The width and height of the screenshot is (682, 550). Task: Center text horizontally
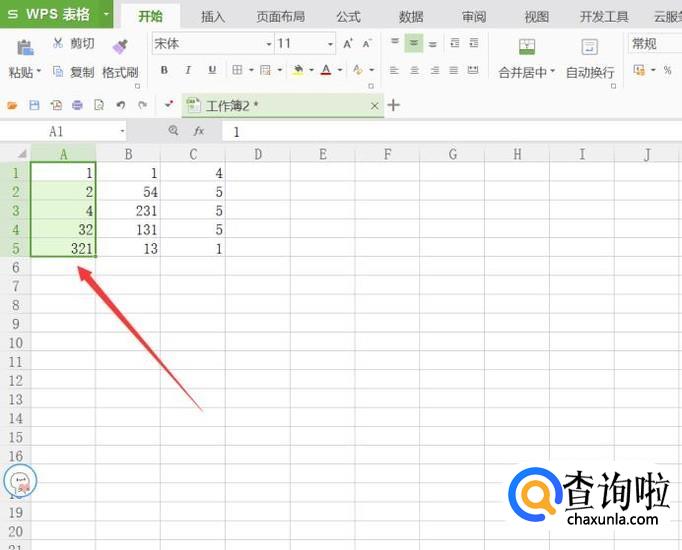coord(415,70)
